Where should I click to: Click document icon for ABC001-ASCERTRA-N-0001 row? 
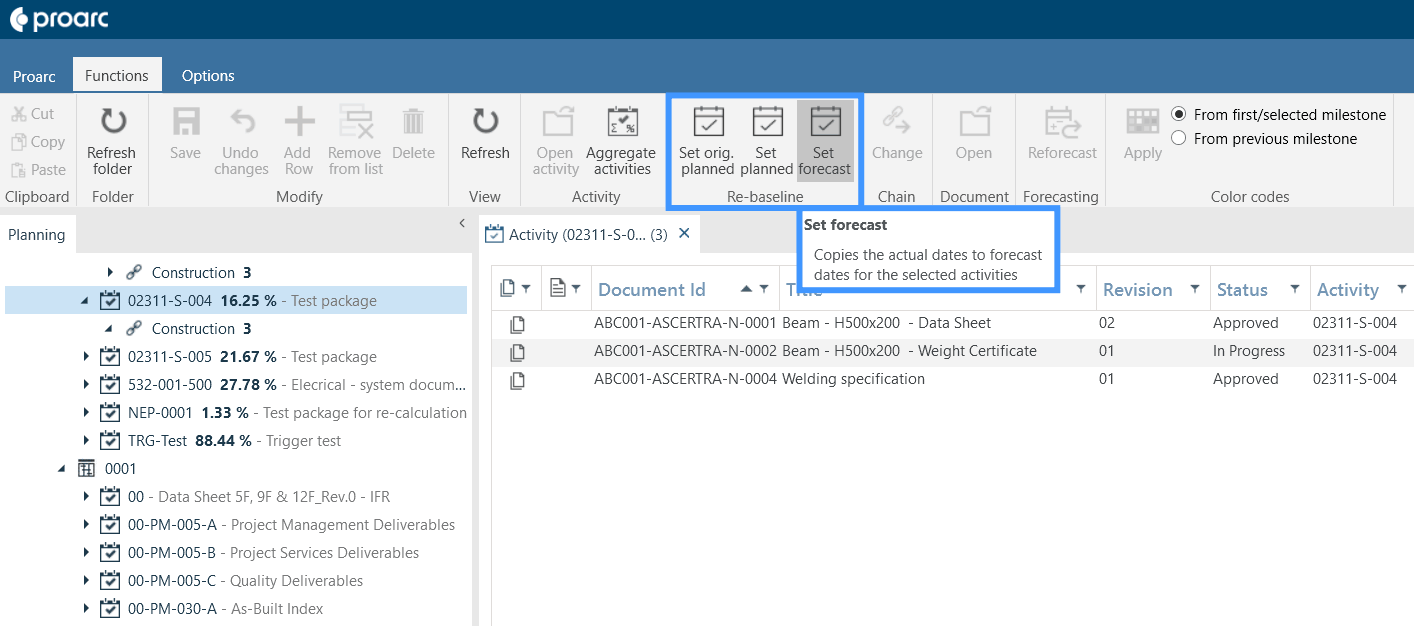pyautogui.click(x=517, y=324)
